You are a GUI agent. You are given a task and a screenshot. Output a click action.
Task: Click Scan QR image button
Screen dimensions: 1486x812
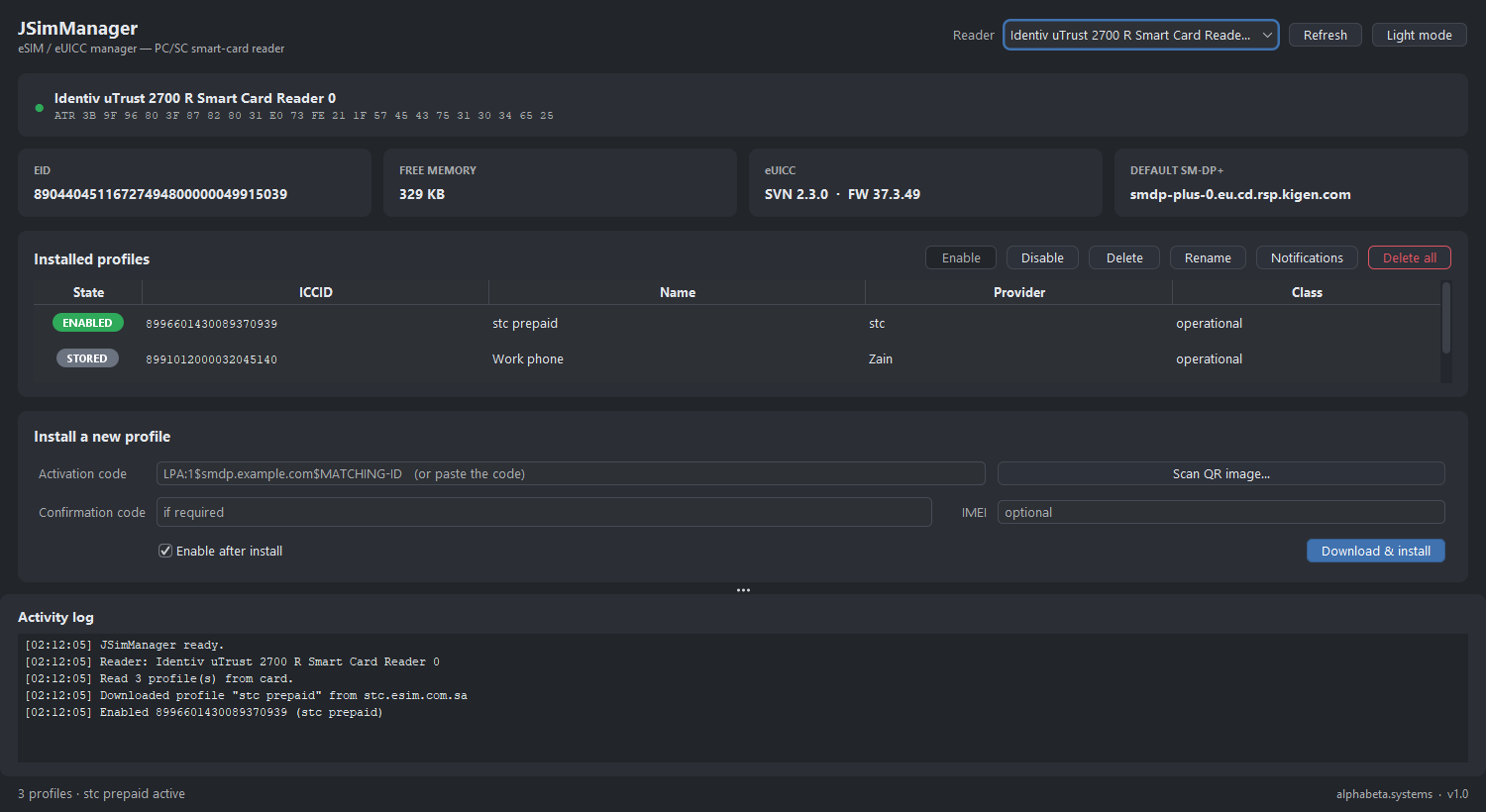click(1221, 473)
